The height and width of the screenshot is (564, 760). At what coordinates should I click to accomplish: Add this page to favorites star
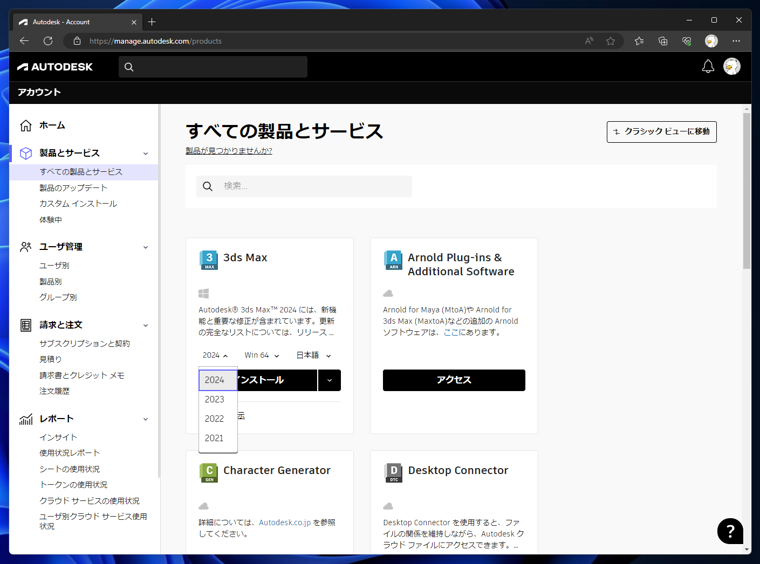pyautogui.click(x=611, y=41)
